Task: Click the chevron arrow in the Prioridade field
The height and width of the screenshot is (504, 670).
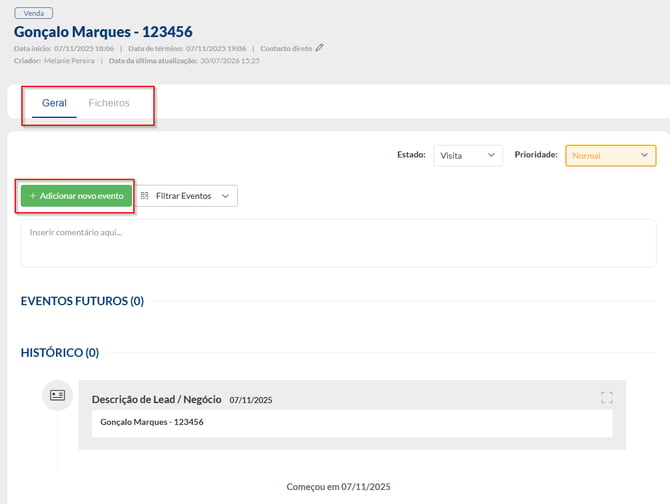Action: click(x=644, y=155)
